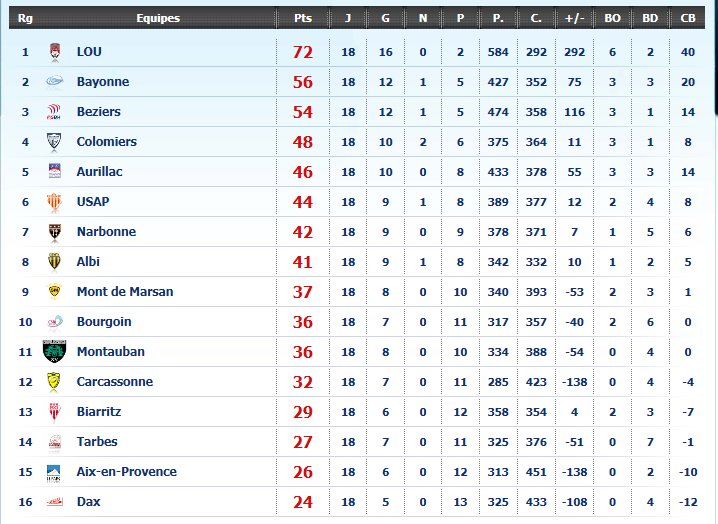Sort table by Pts column header
718x524 pixels.
(303, 18)
